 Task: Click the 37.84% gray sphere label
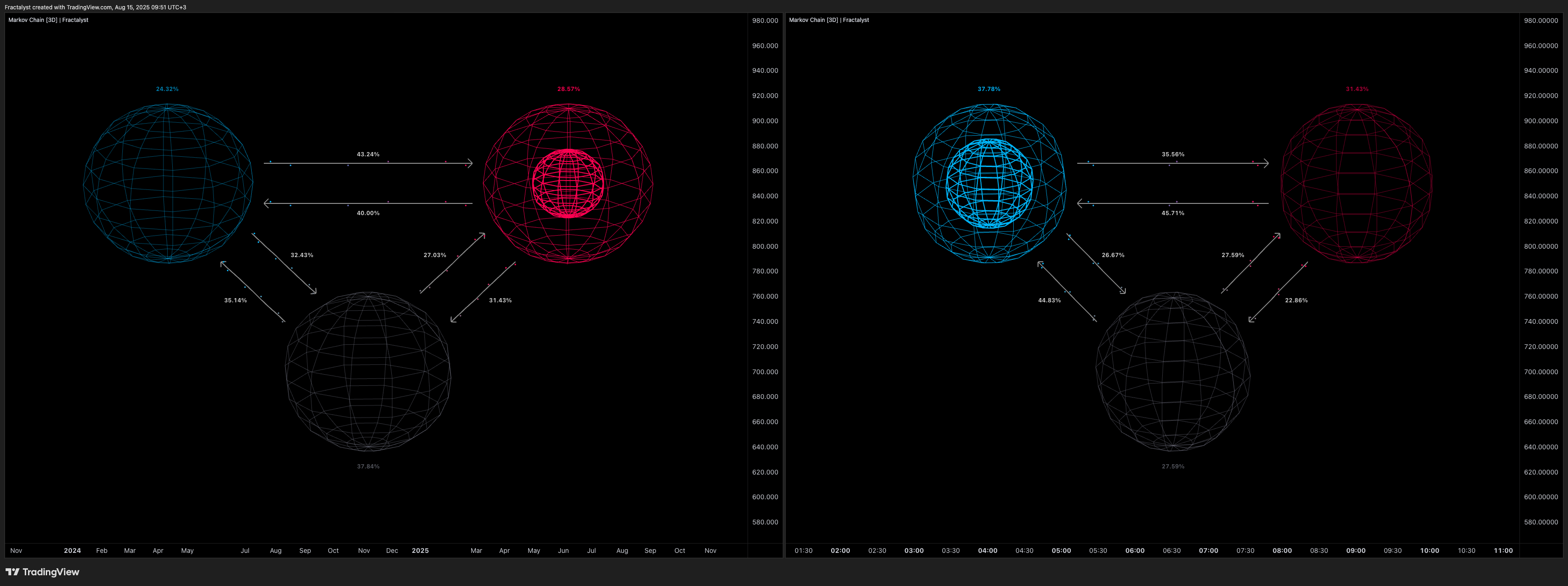pyautogui.click(x=368, y=467)
